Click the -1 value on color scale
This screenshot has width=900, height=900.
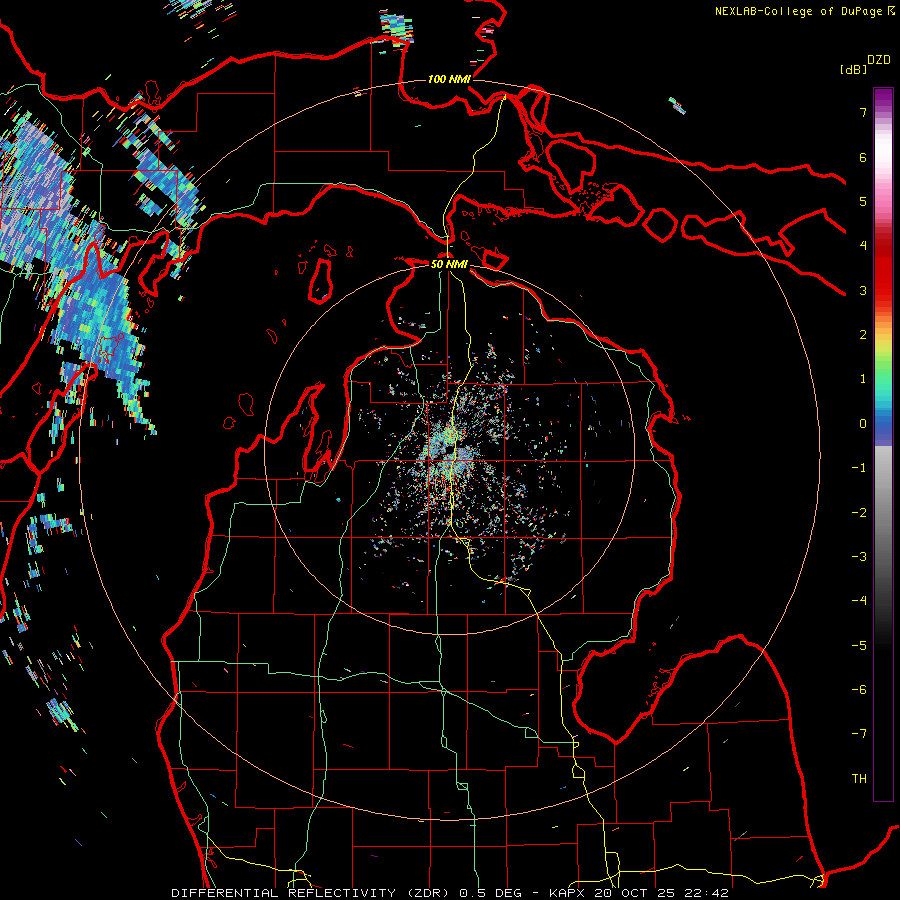pyautogui.click(x=859, y=468)
